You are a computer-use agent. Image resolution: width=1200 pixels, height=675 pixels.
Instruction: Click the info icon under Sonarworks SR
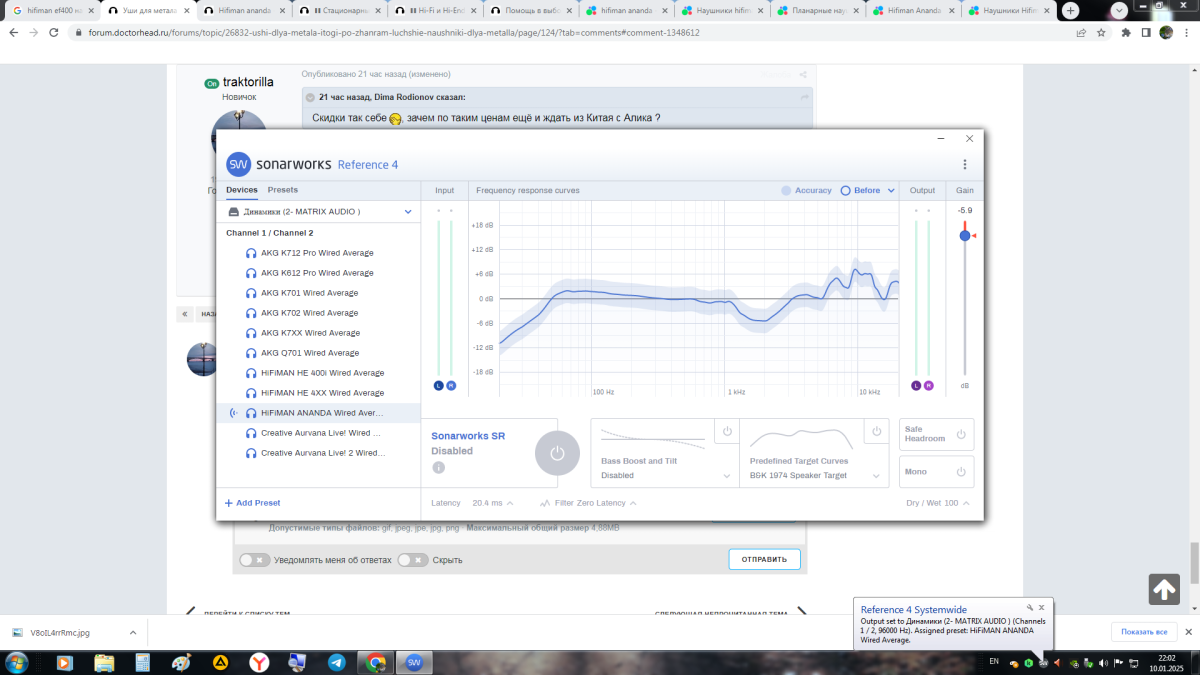click(438, 468)
